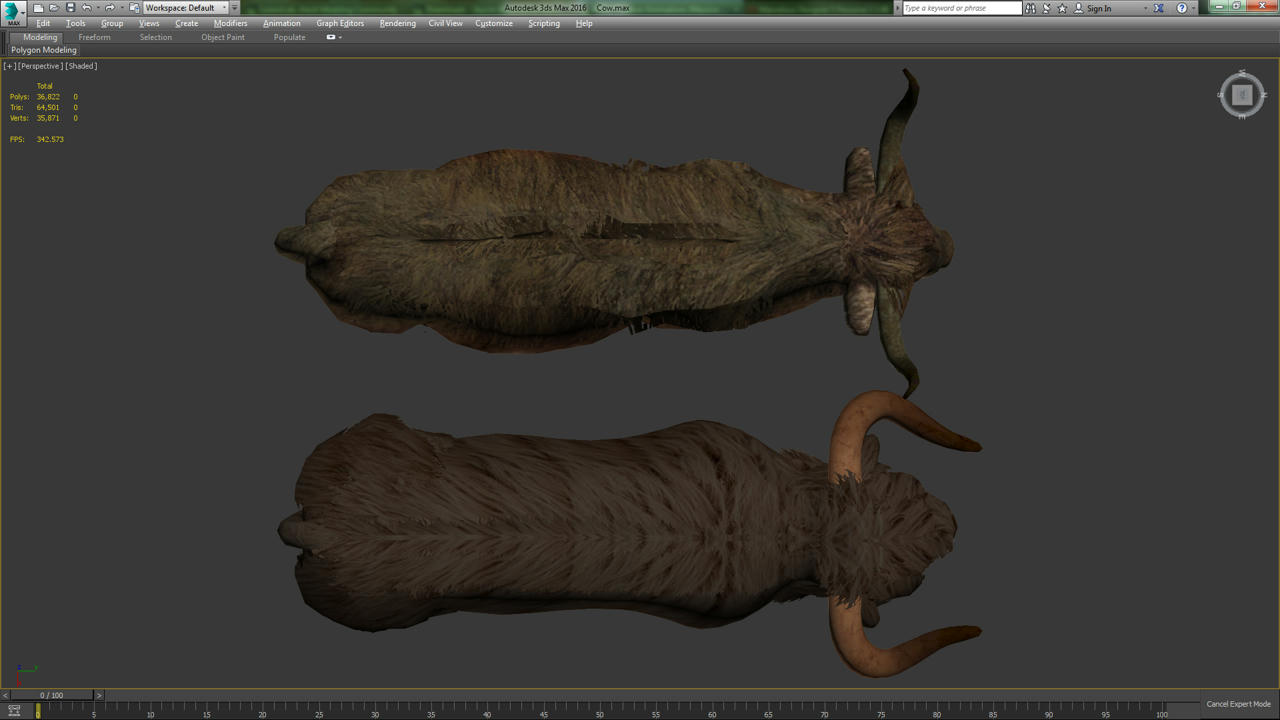Open the Customize menu

[494, 23]
